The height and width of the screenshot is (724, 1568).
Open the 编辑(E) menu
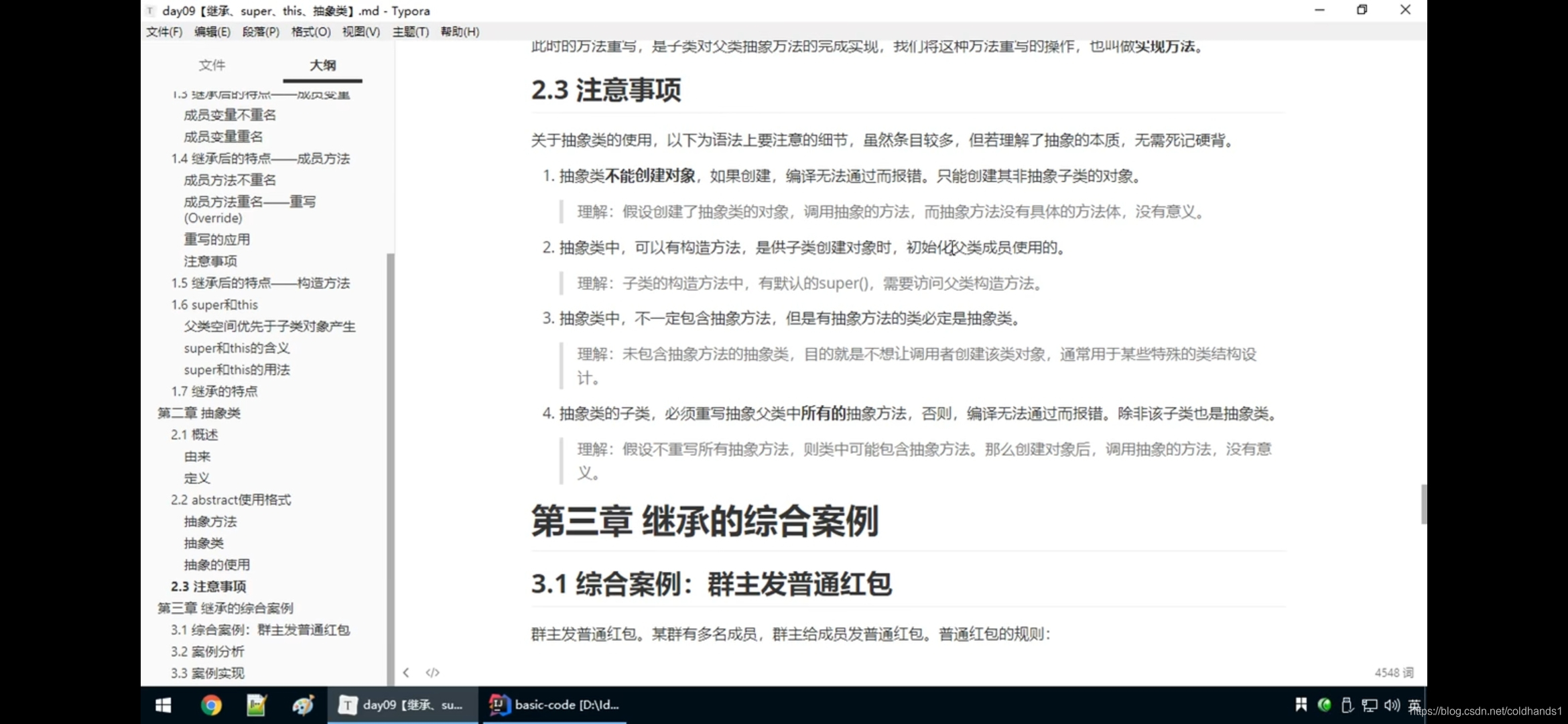tap(212, 32)
